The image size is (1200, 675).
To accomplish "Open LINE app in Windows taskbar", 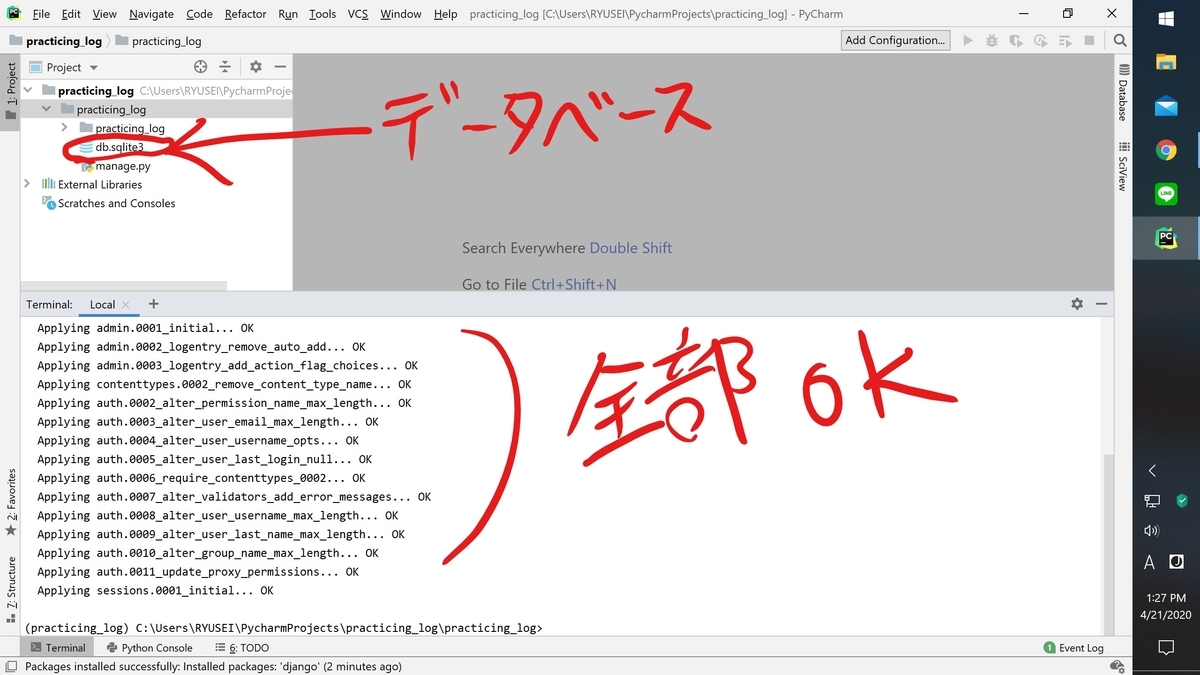I will 1166,194.
